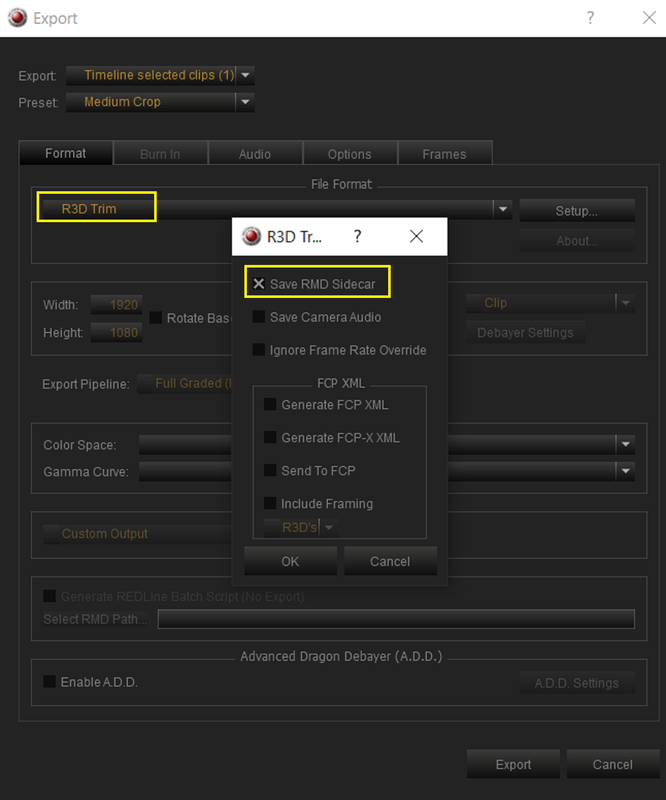This screenshot has height=800, width=666.
Task: Enable Generate FCP XML
Action: click(x=270, y=405)
